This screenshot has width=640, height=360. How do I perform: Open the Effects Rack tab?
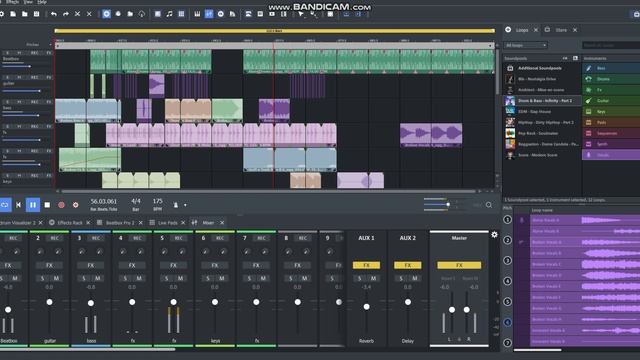tap(70, 222)
